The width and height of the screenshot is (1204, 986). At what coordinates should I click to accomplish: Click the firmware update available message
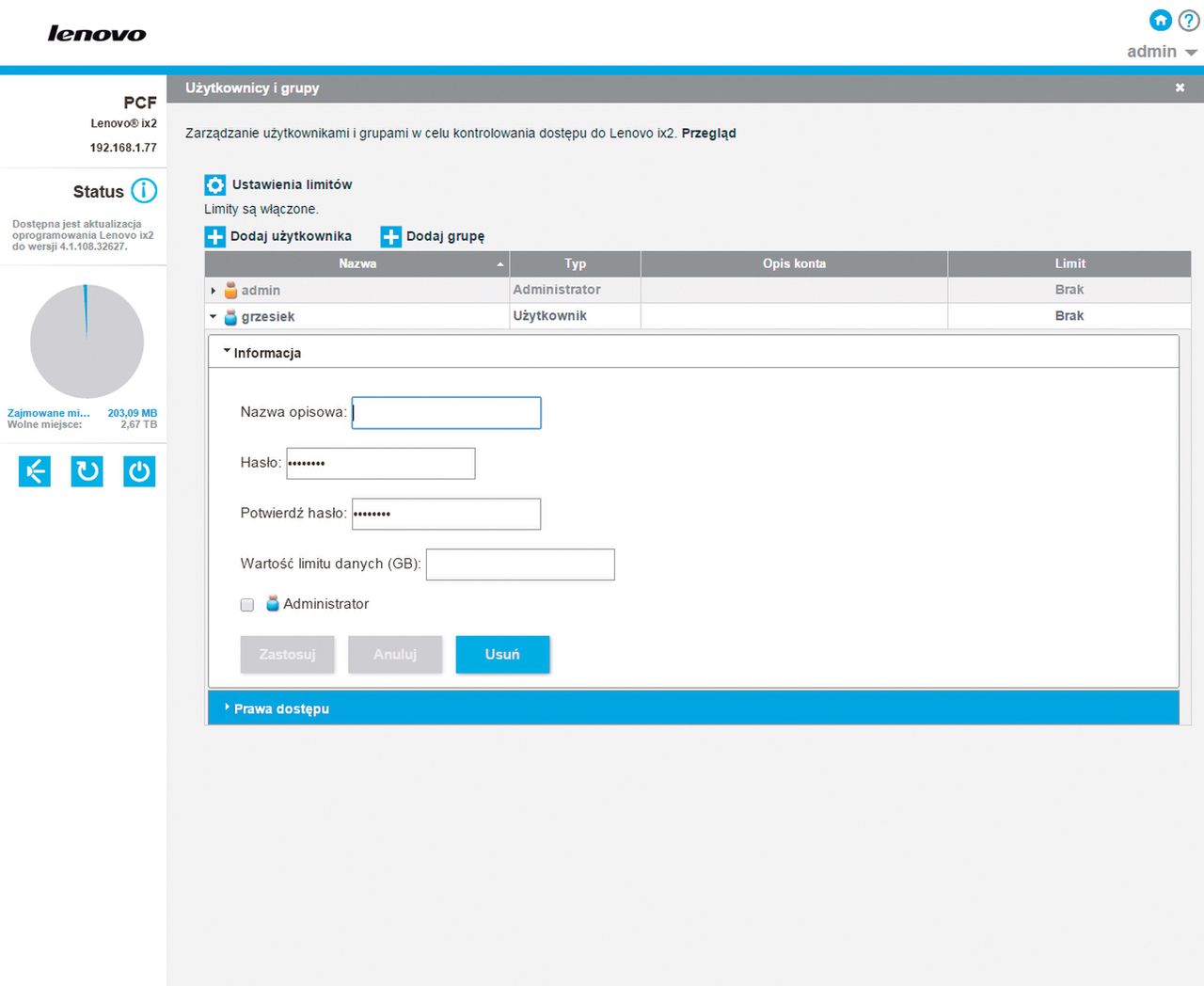(83, 235)
